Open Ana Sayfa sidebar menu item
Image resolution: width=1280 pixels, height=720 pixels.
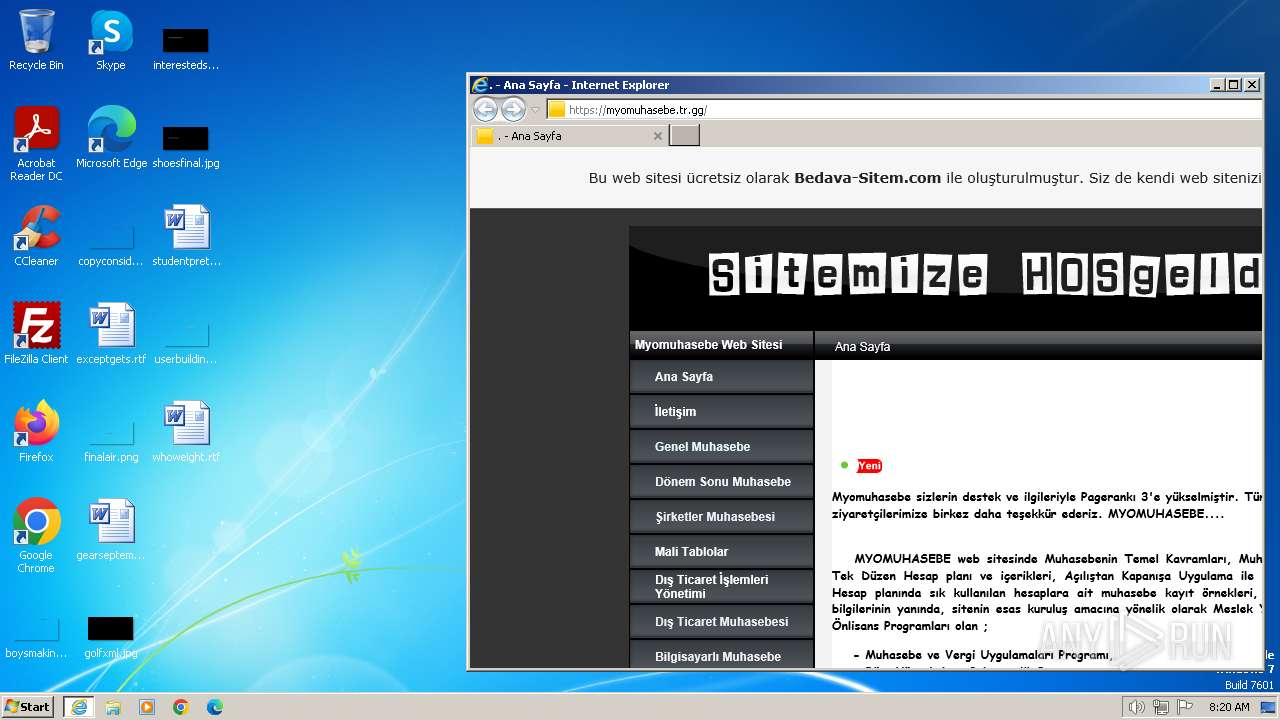click(x=721, y=377)
